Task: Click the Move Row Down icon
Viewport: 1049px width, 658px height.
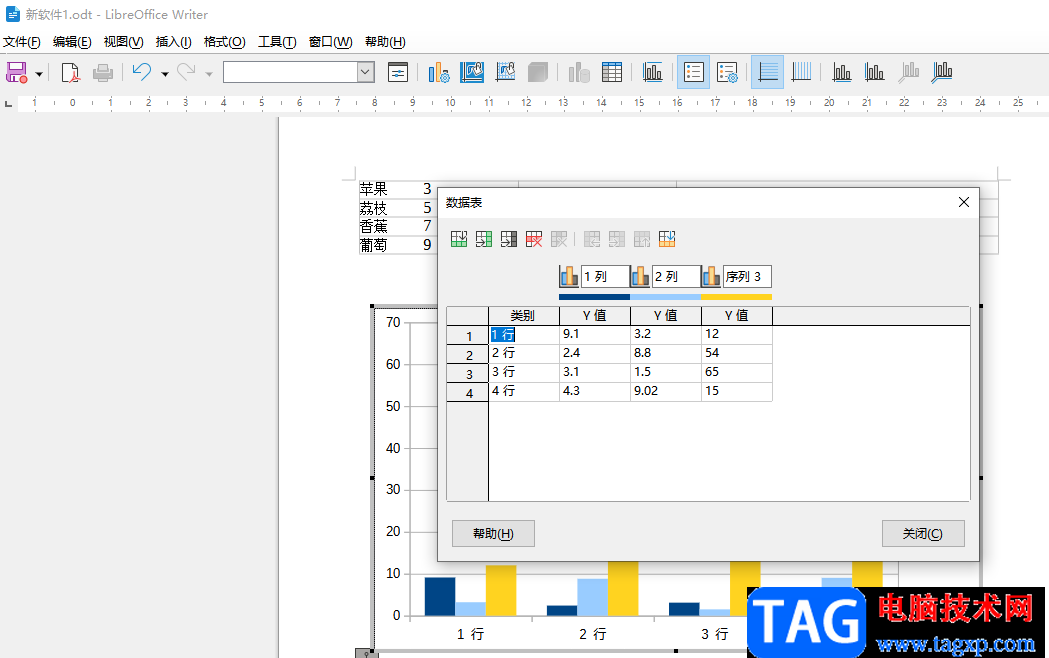Action: [x=667, y=239]
